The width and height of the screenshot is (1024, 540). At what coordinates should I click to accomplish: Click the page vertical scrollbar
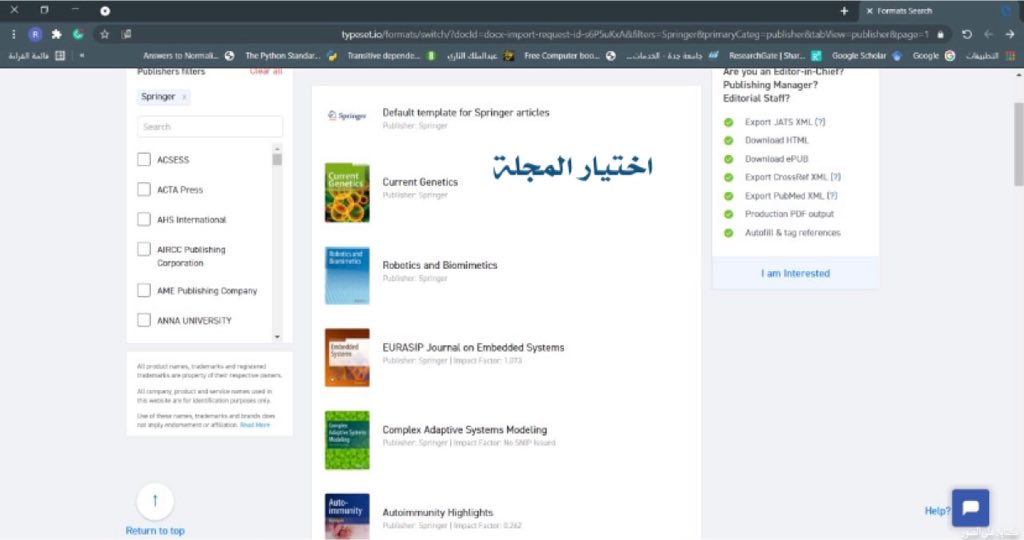point(1018,144)
